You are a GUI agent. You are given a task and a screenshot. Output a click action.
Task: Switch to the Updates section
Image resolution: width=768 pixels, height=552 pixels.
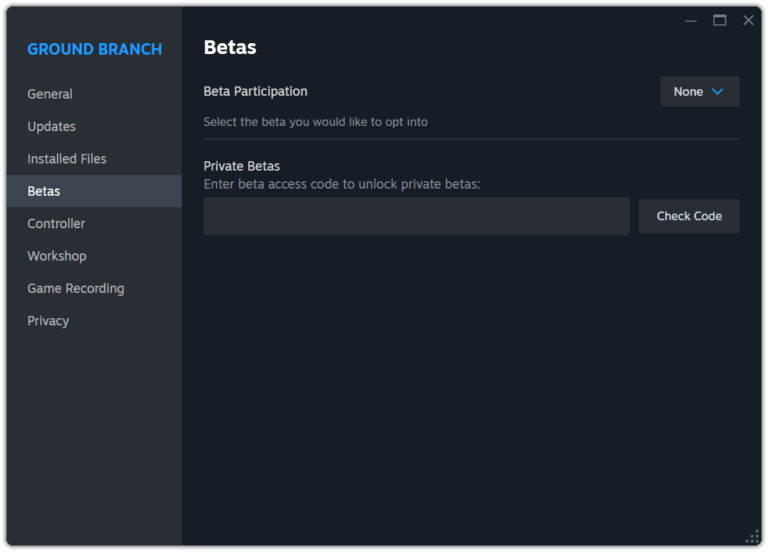[52, 126]
